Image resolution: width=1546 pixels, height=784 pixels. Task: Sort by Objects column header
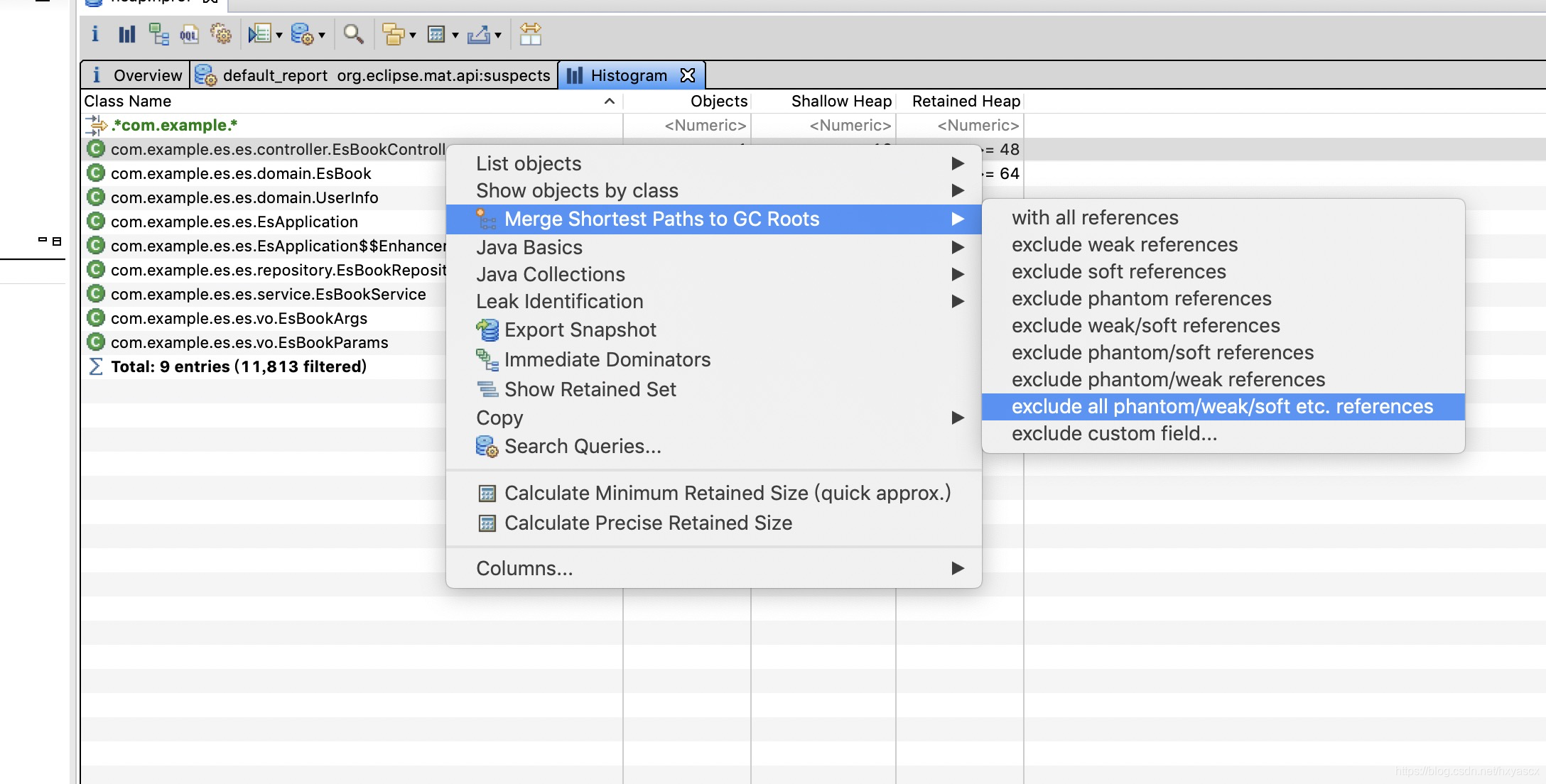pyautogui.click(x=687, y=101)
